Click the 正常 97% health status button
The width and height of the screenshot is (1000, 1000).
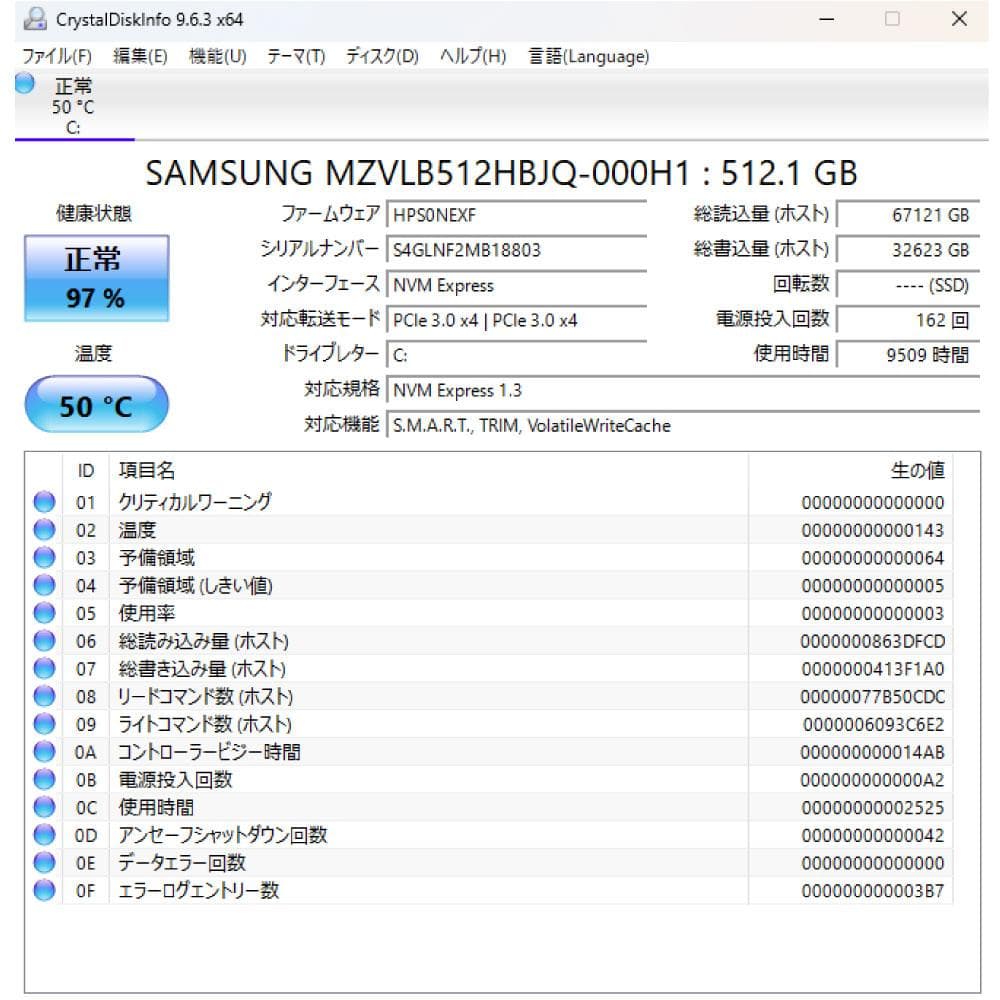pyautogui.click(x=95, y=276)
